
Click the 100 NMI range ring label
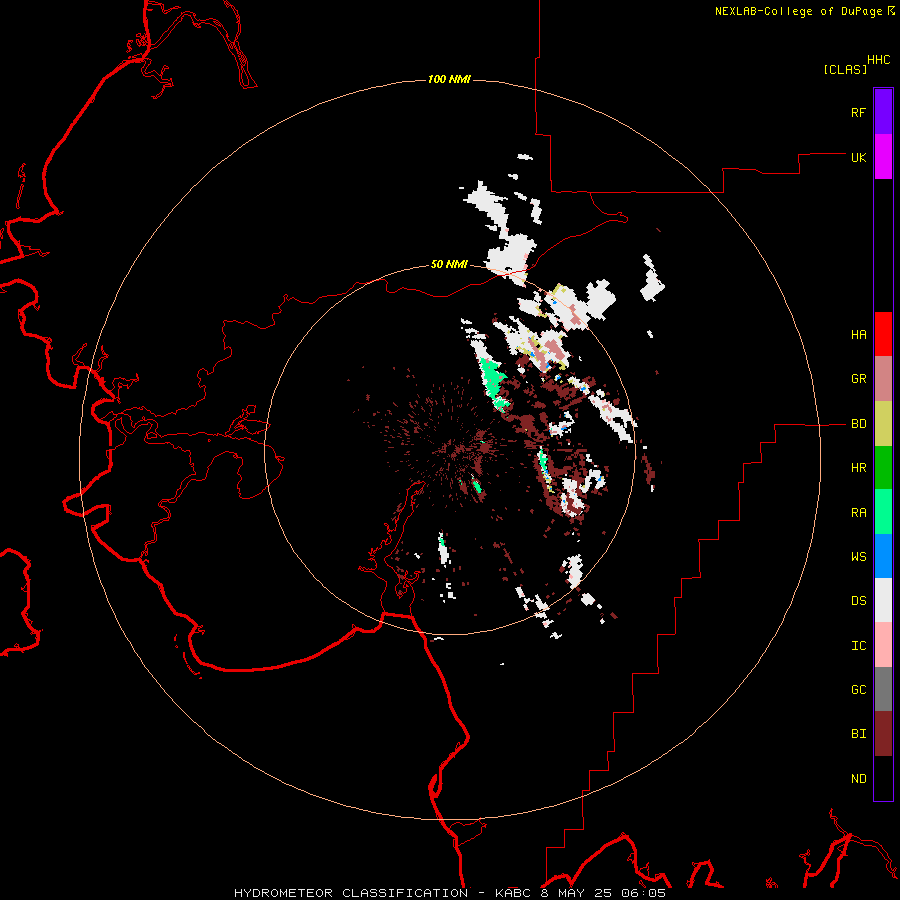click(x=449, y=79)
